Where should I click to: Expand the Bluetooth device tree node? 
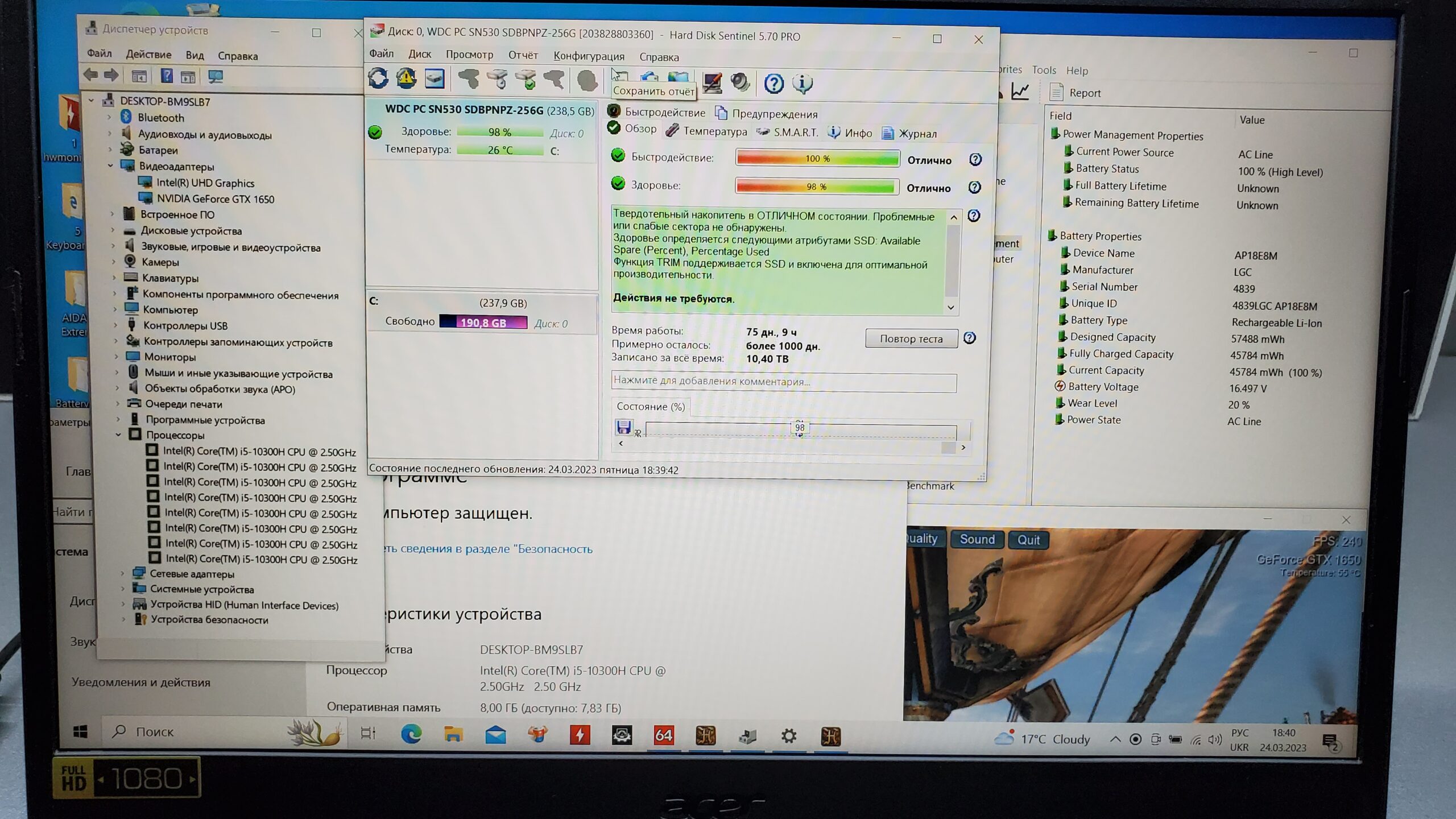pyautogui.click(x=110, y=117)
